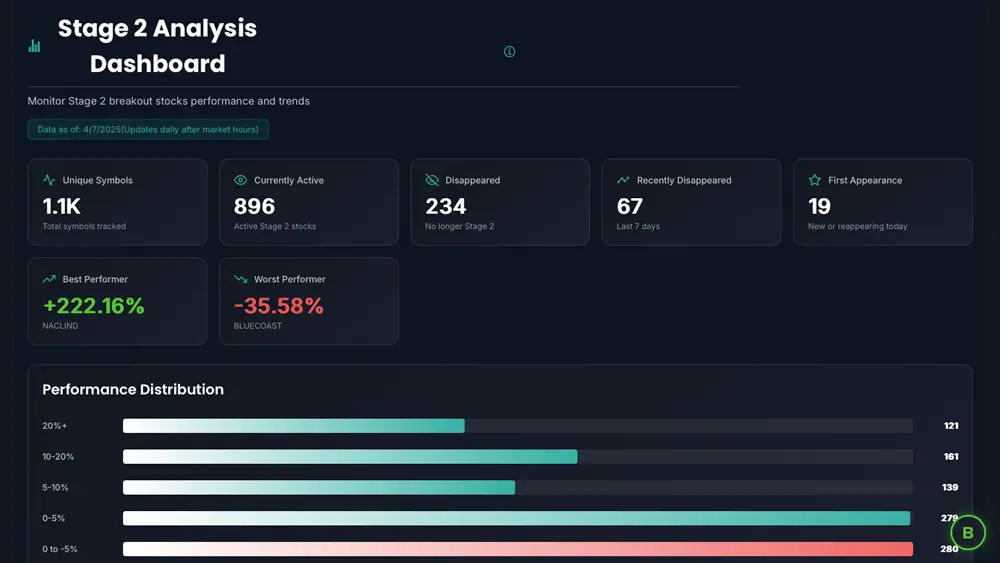This screenshot has width=1000, height=563.
Task: Click 'Total symbols tracked' caption
Action: click(84, 226)
